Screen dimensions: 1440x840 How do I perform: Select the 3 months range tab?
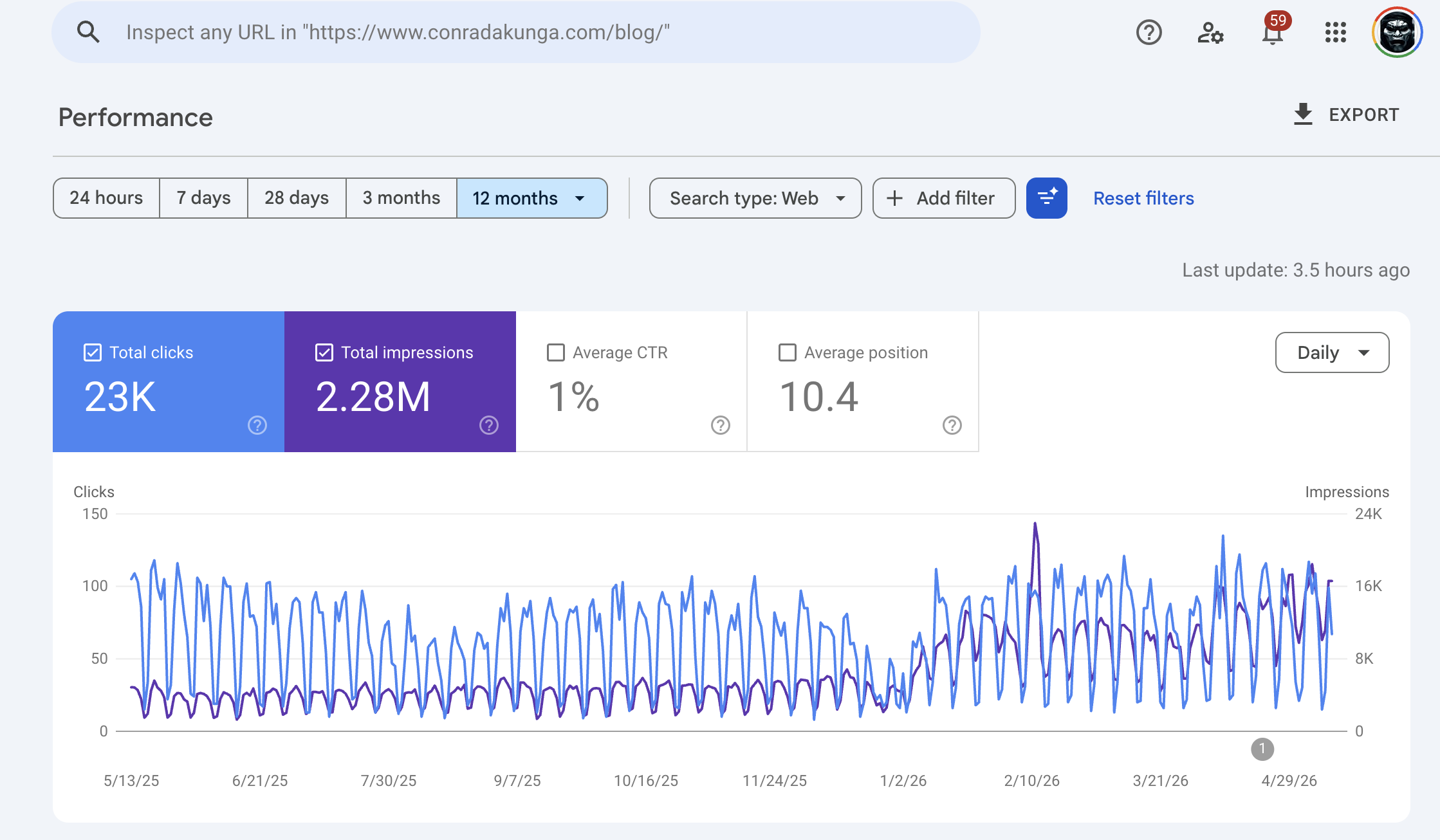point(402,198)
